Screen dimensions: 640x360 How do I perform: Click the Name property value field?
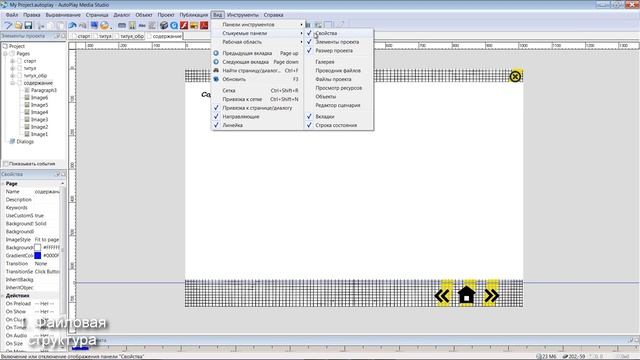point(47,191)
